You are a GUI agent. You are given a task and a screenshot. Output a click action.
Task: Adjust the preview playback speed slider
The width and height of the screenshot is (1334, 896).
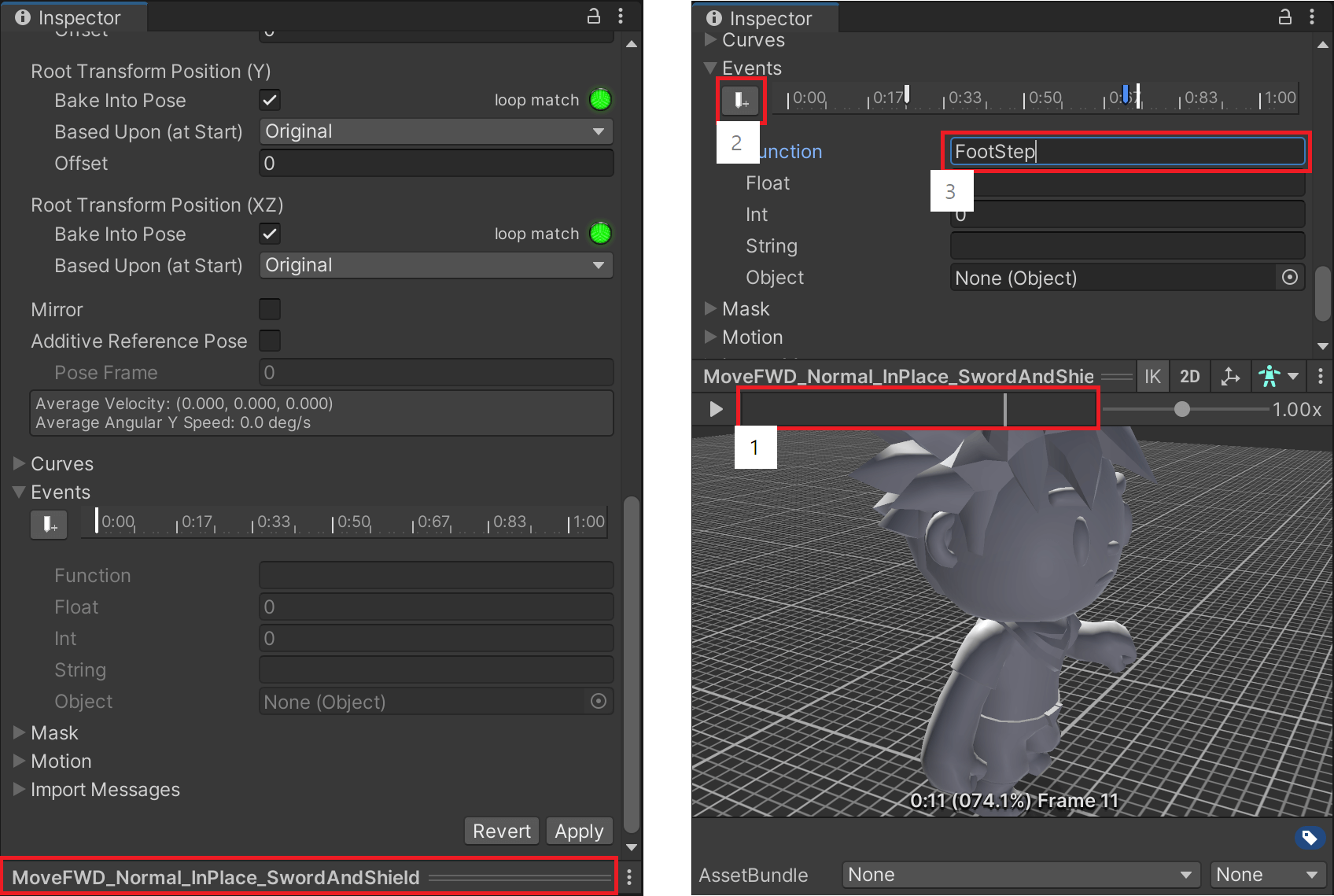[x=1182, y=409]
